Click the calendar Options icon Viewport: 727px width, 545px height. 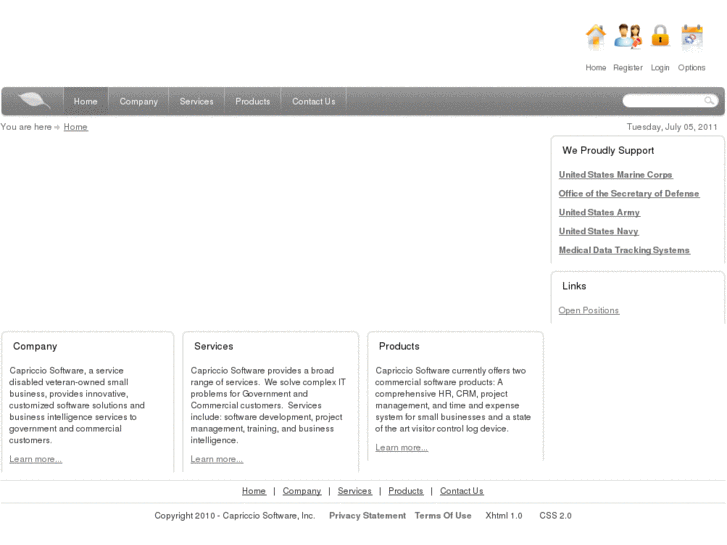(692, 38)
